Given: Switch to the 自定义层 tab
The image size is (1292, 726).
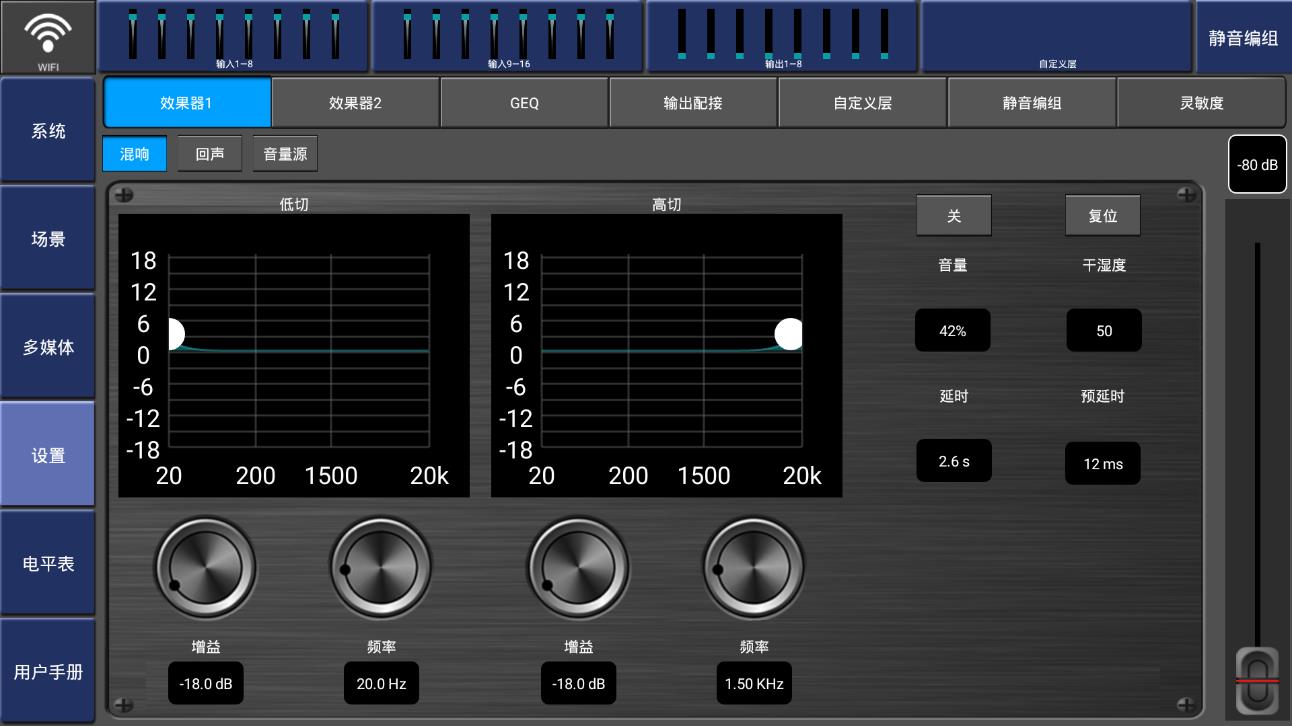Looking at the screenshot, I should (x=862, y=103).
